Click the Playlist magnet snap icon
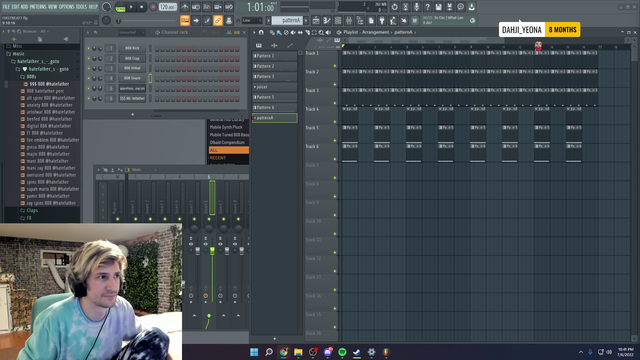Viewport: 640px width, 360px height. tap(261, 32)
